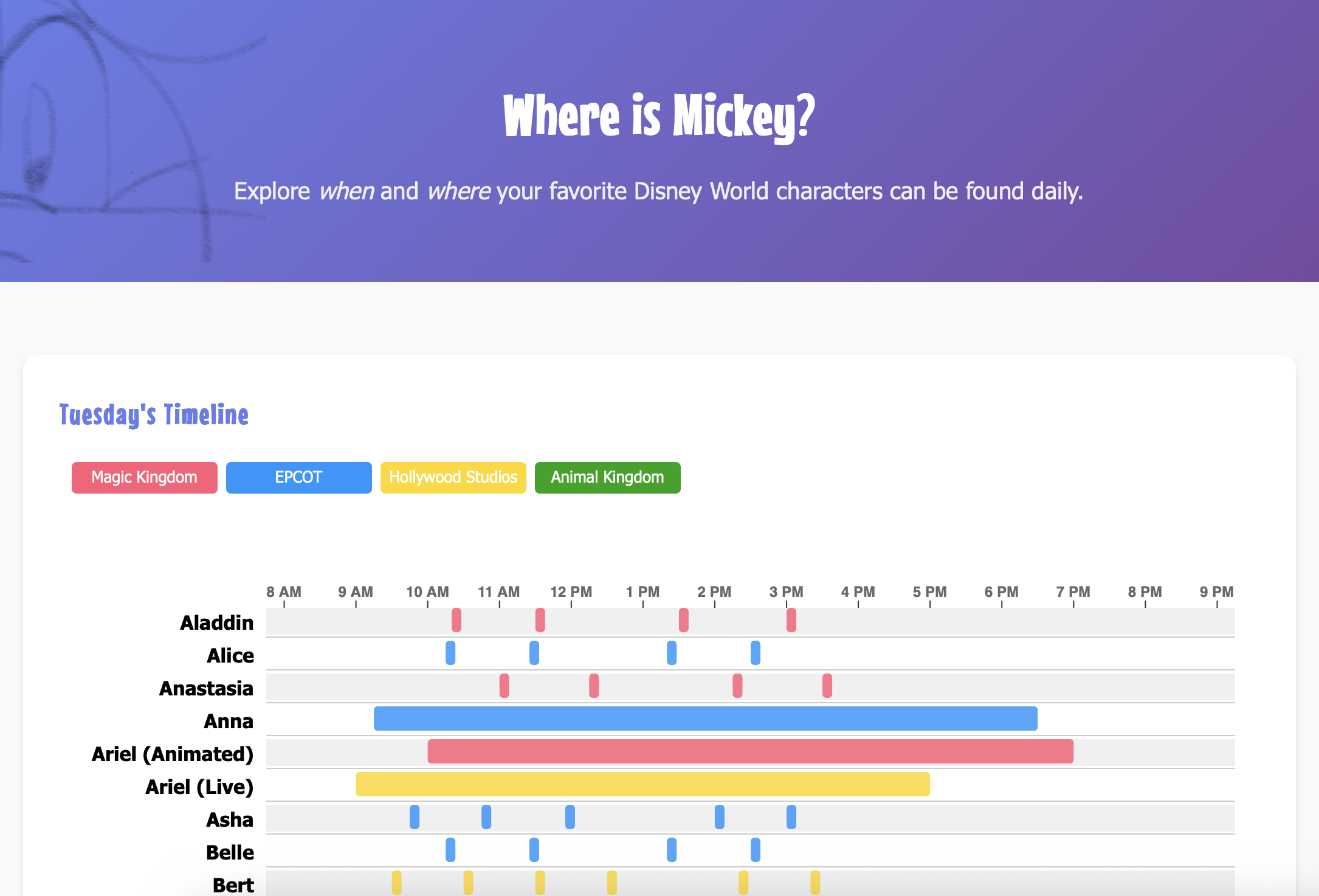Click the Tuesday's Timeline heading
1319x896 pixels.
click(154, 415)
